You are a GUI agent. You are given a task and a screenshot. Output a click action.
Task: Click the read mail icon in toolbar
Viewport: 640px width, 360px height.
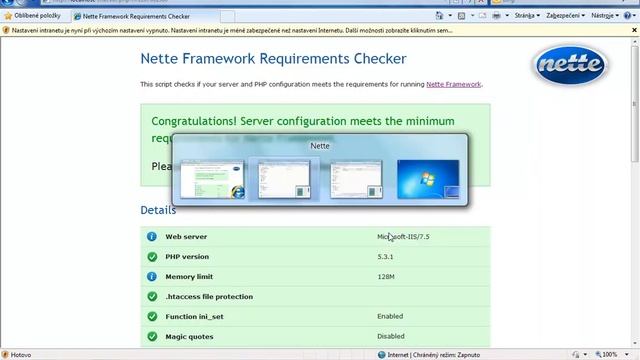(x=482, y=16)
